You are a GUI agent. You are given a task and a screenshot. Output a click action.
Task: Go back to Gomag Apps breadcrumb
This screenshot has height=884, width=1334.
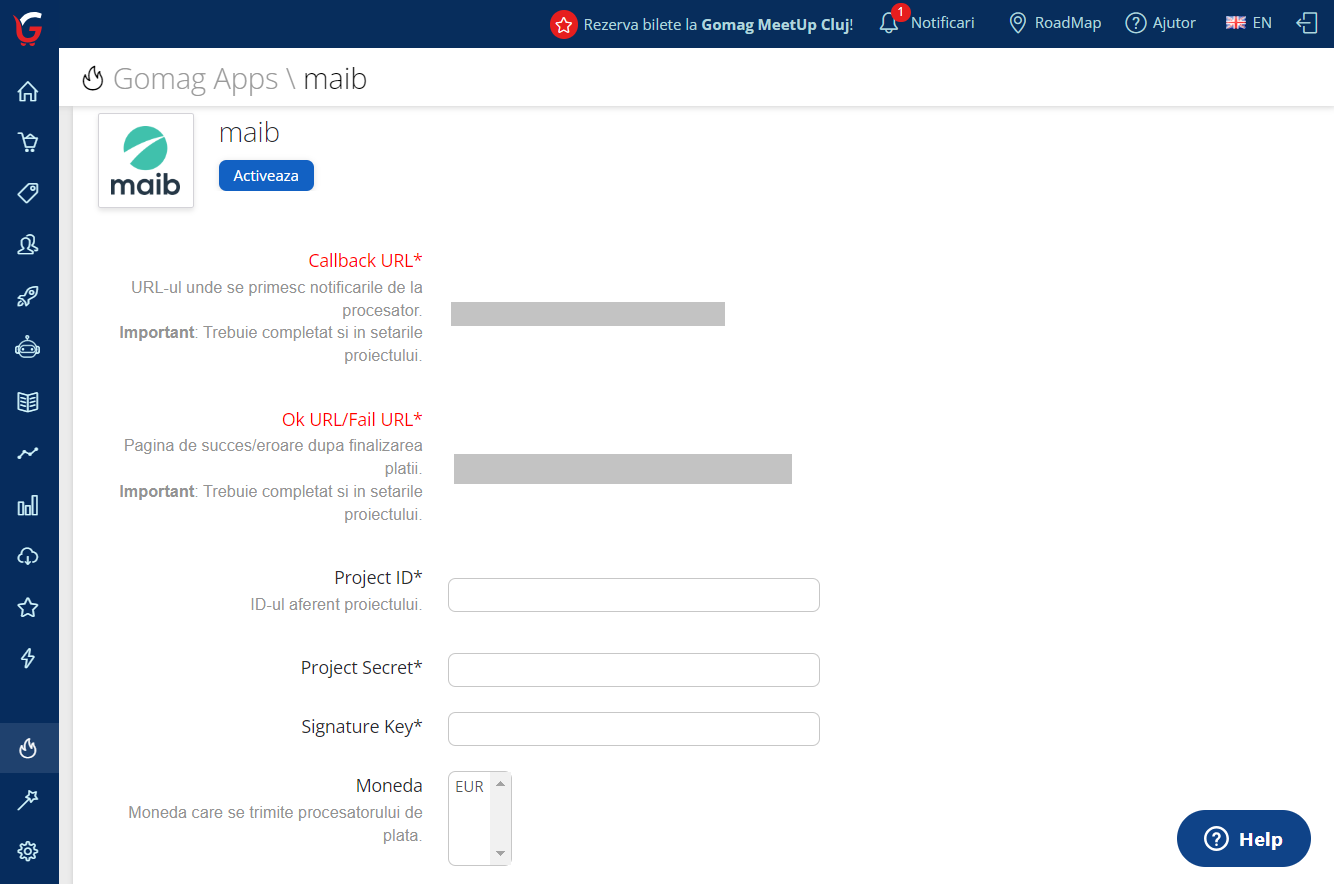pyautogui.click(x=195, y=78)
